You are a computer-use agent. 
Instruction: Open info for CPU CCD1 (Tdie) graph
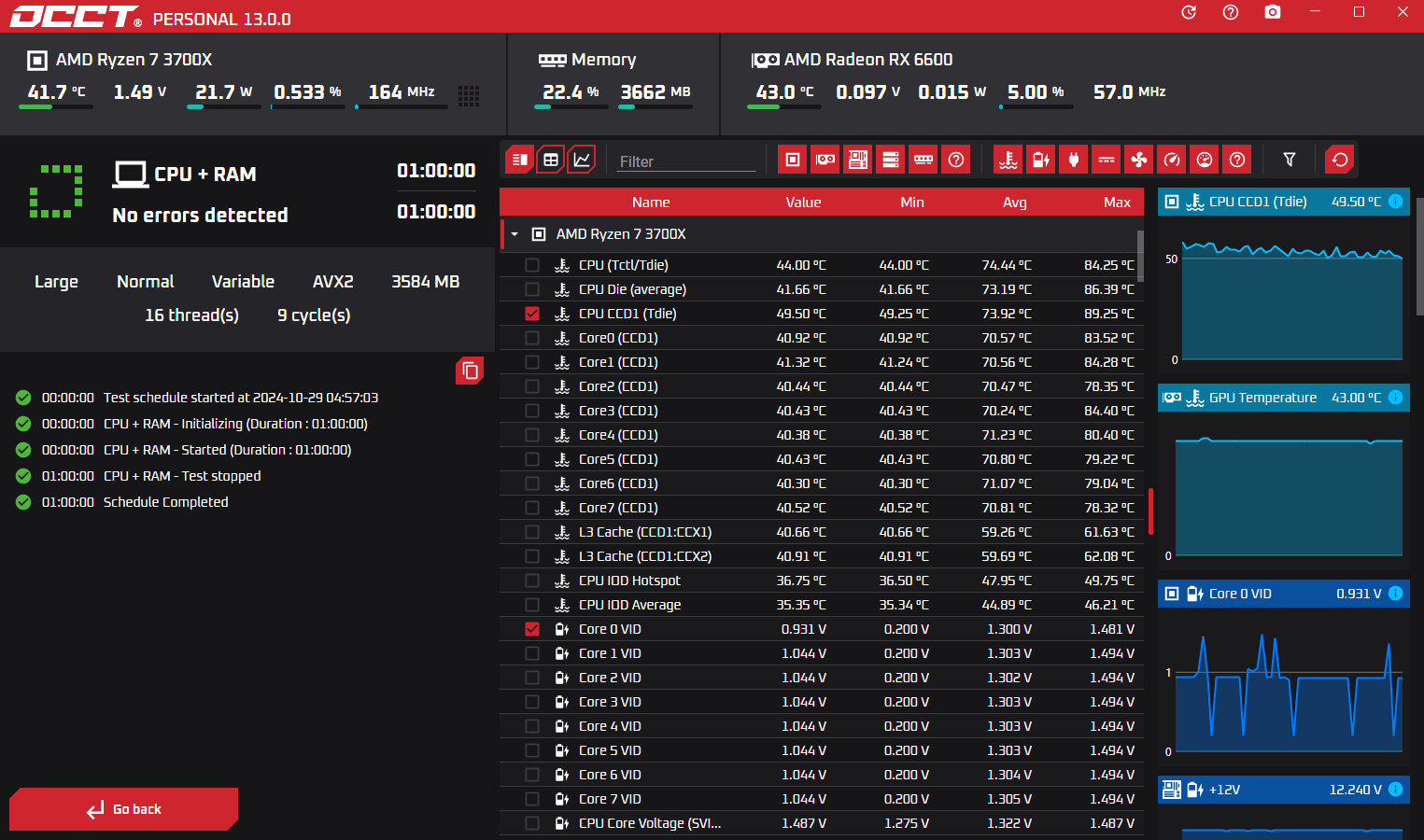point(1395,202)
